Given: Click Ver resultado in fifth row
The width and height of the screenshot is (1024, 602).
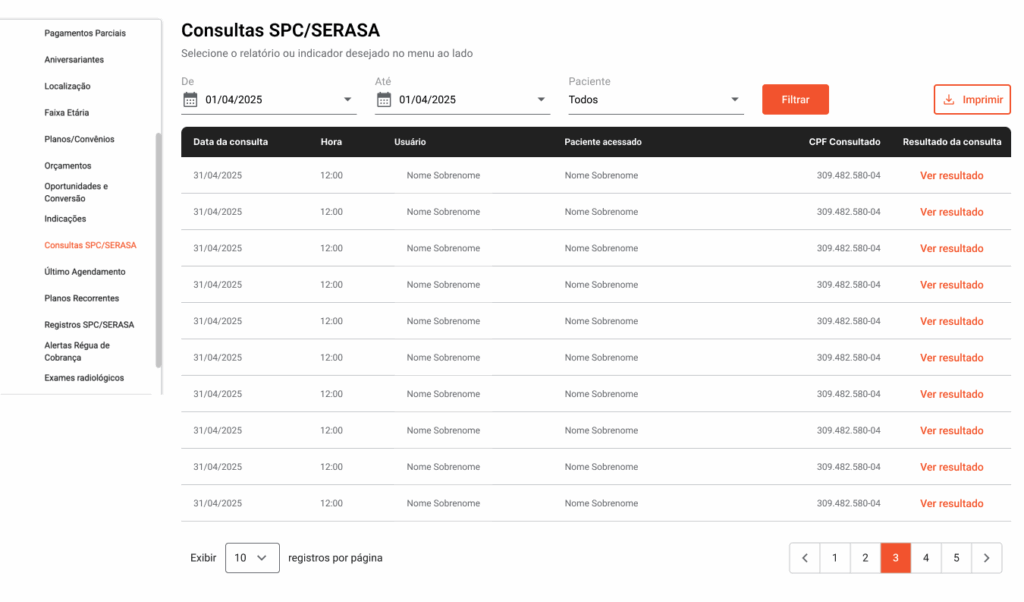Looking at the screenshot, I should [x=952, y=321].
